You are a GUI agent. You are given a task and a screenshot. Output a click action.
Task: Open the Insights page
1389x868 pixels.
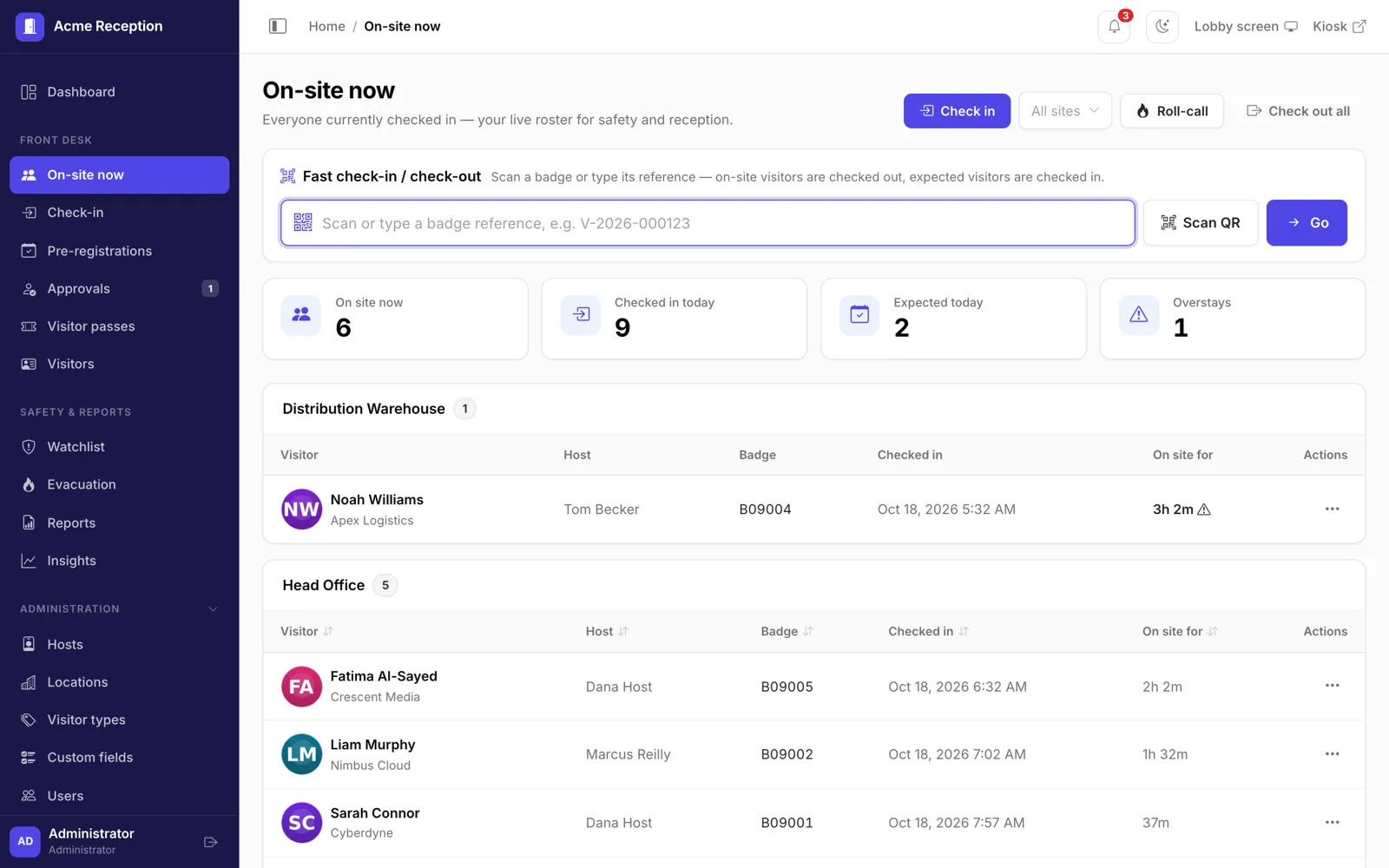120,561
